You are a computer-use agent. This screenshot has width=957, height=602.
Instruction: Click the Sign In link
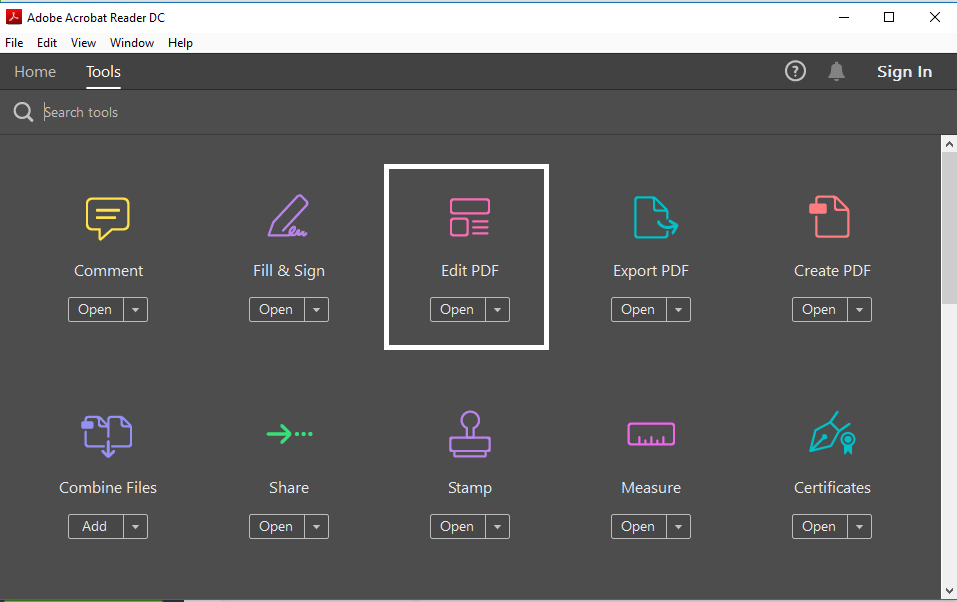tap(905, 71)
